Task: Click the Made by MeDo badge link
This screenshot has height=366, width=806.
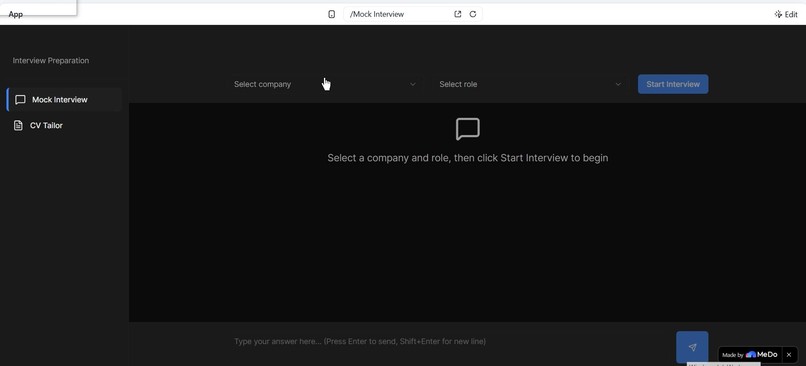Action: tap(750, 355)
